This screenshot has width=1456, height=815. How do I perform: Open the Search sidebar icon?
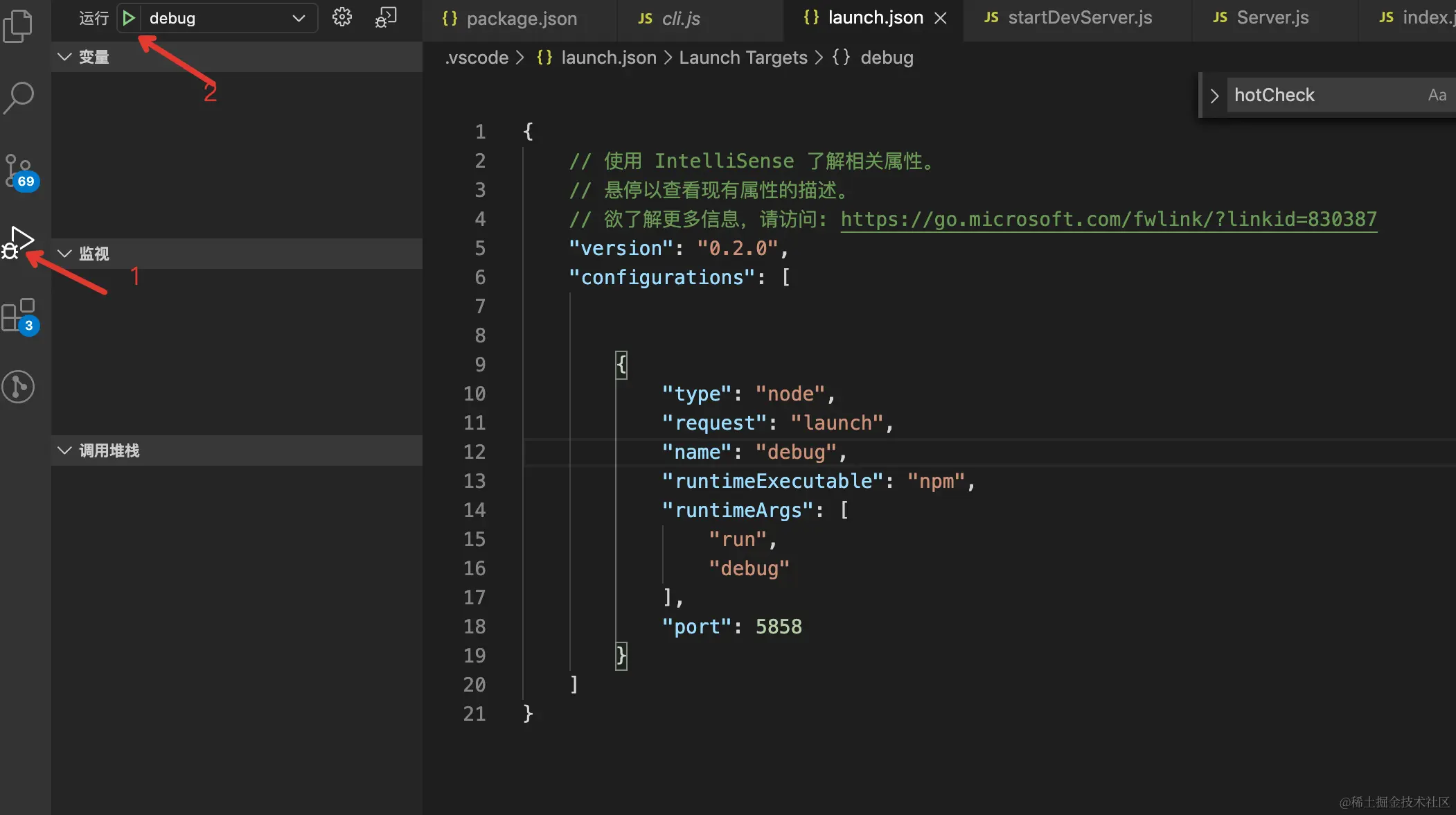19,97
